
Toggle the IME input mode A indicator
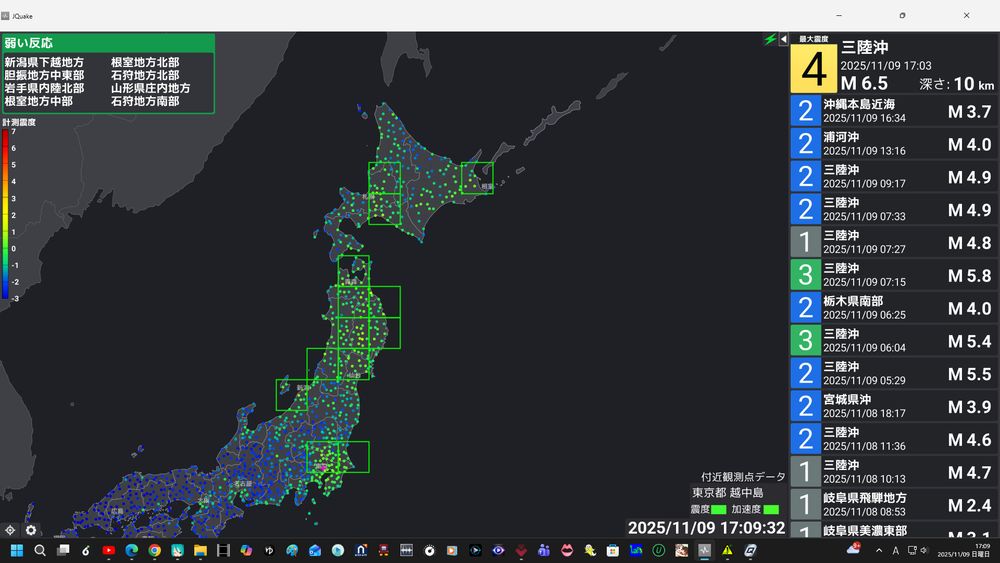pos(895,550)
